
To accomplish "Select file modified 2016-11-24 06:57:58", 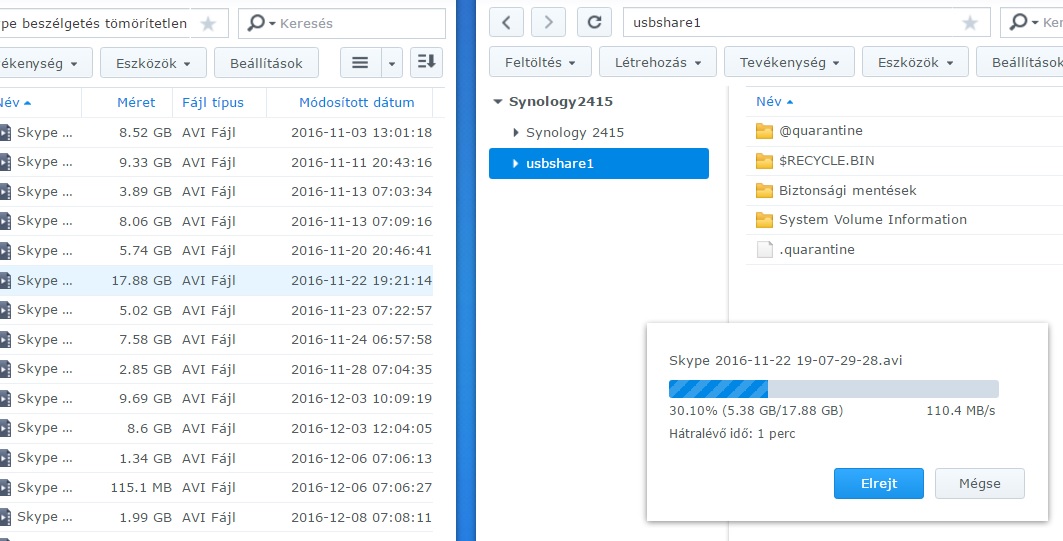I will point(216,340).
